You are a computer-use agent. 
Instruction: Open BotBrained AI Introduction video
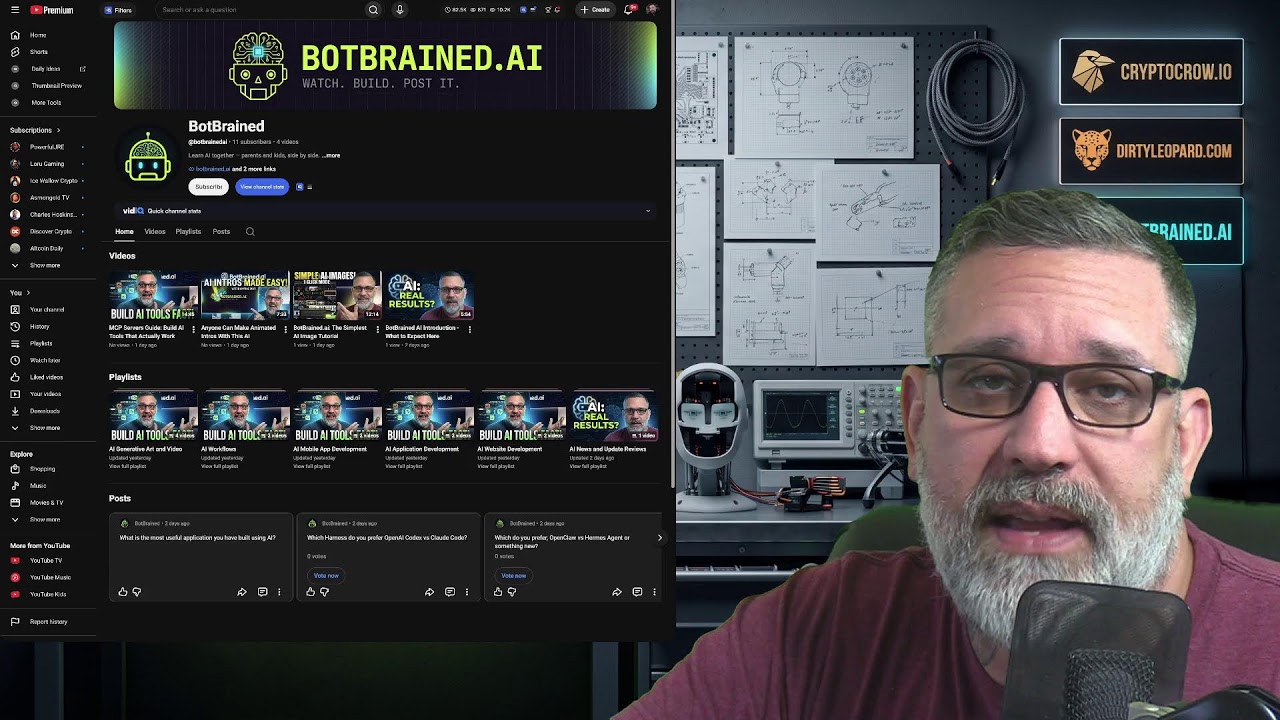tap(430, 295)
